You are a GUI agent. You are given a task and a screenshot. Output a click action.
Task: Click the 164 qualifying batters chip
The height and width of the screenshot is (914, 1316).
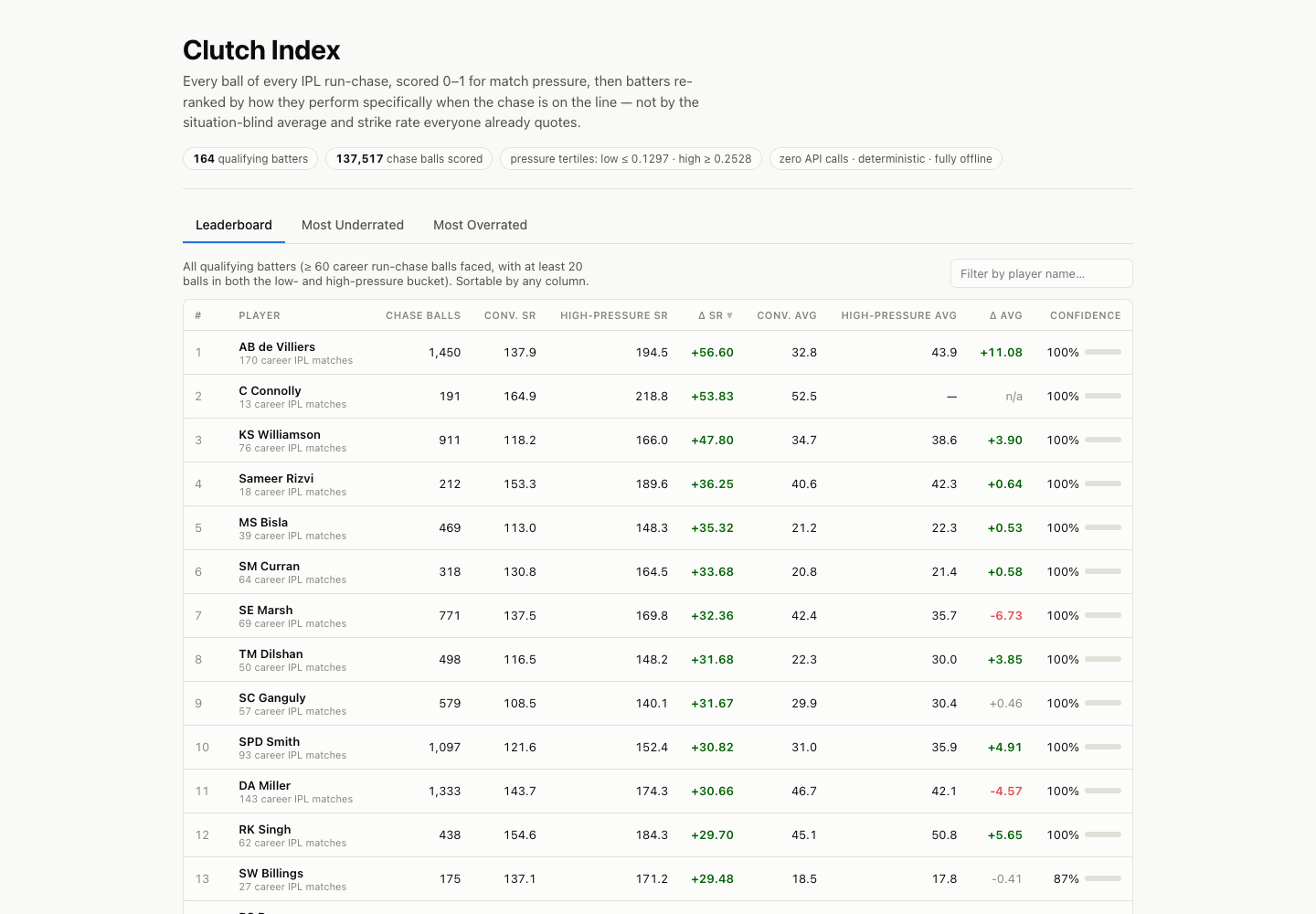(x=250, y=159)
